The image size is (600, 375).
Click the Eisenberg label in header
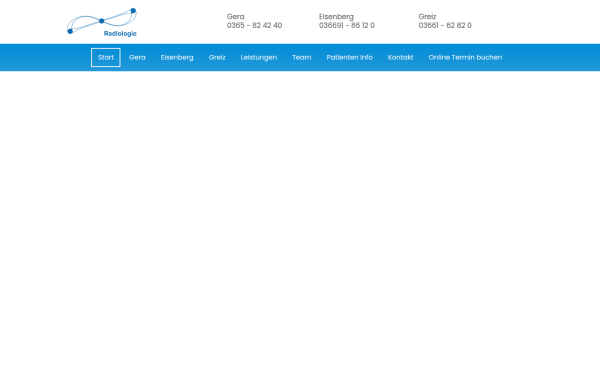336,17
